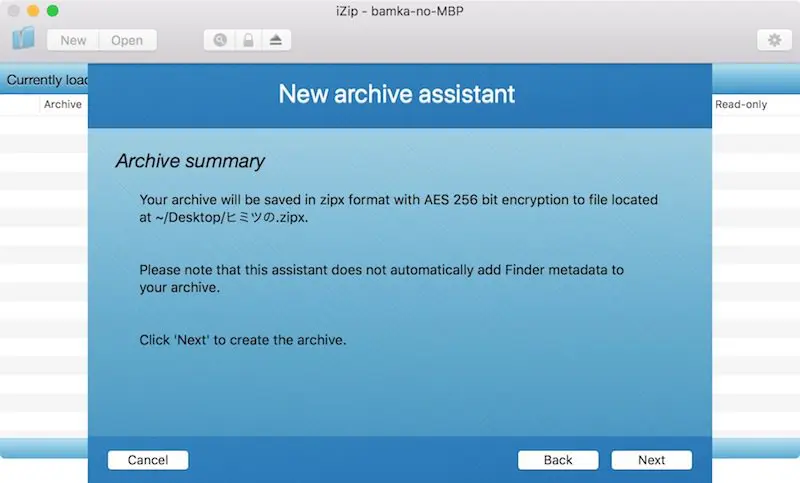Click the Archive summary heading

coord(190,161)
